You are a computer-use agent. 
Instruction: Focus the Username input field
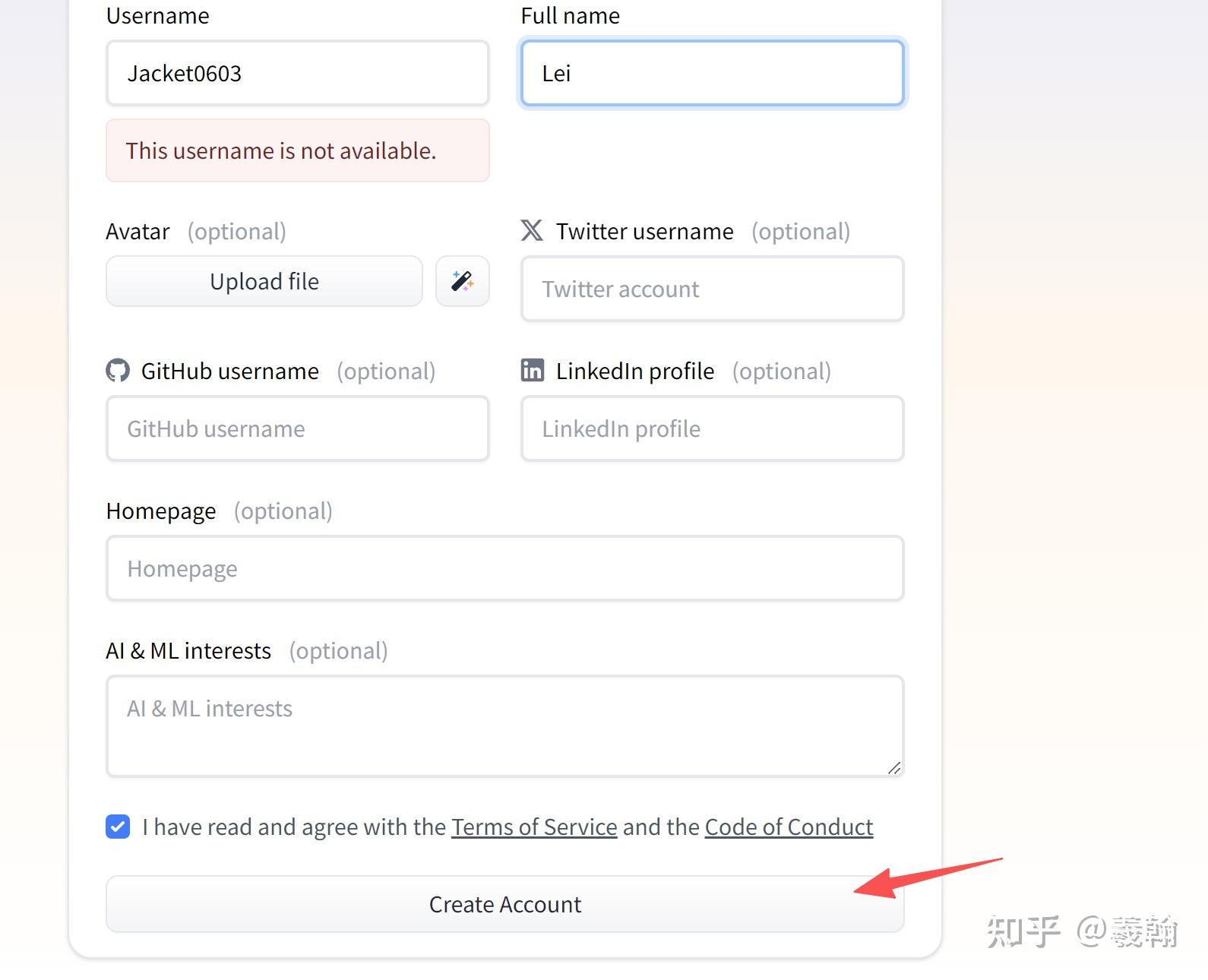click(297, 73)
